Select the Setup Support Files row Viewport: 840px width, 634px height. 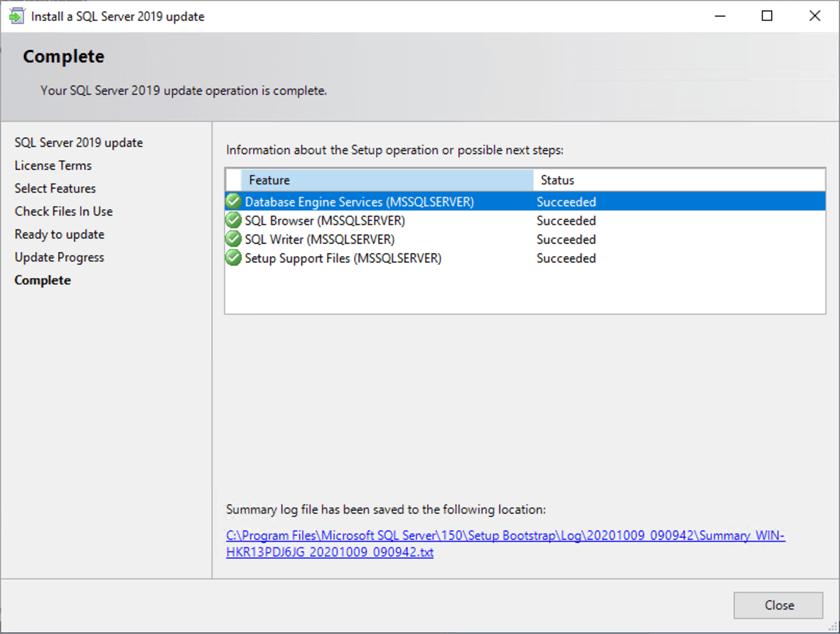point(343,258)
